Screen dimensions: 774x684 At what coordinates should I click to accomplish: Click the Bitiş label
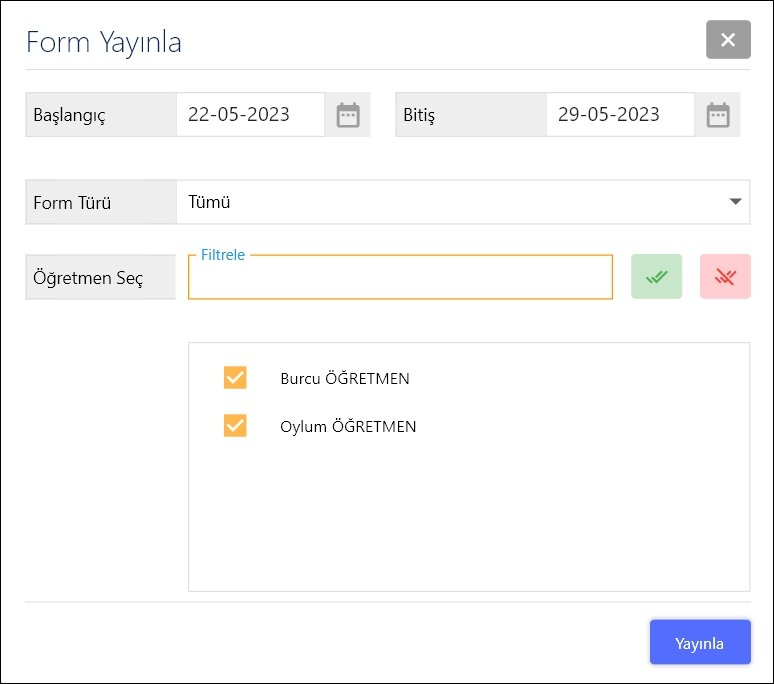coord(419,115)
